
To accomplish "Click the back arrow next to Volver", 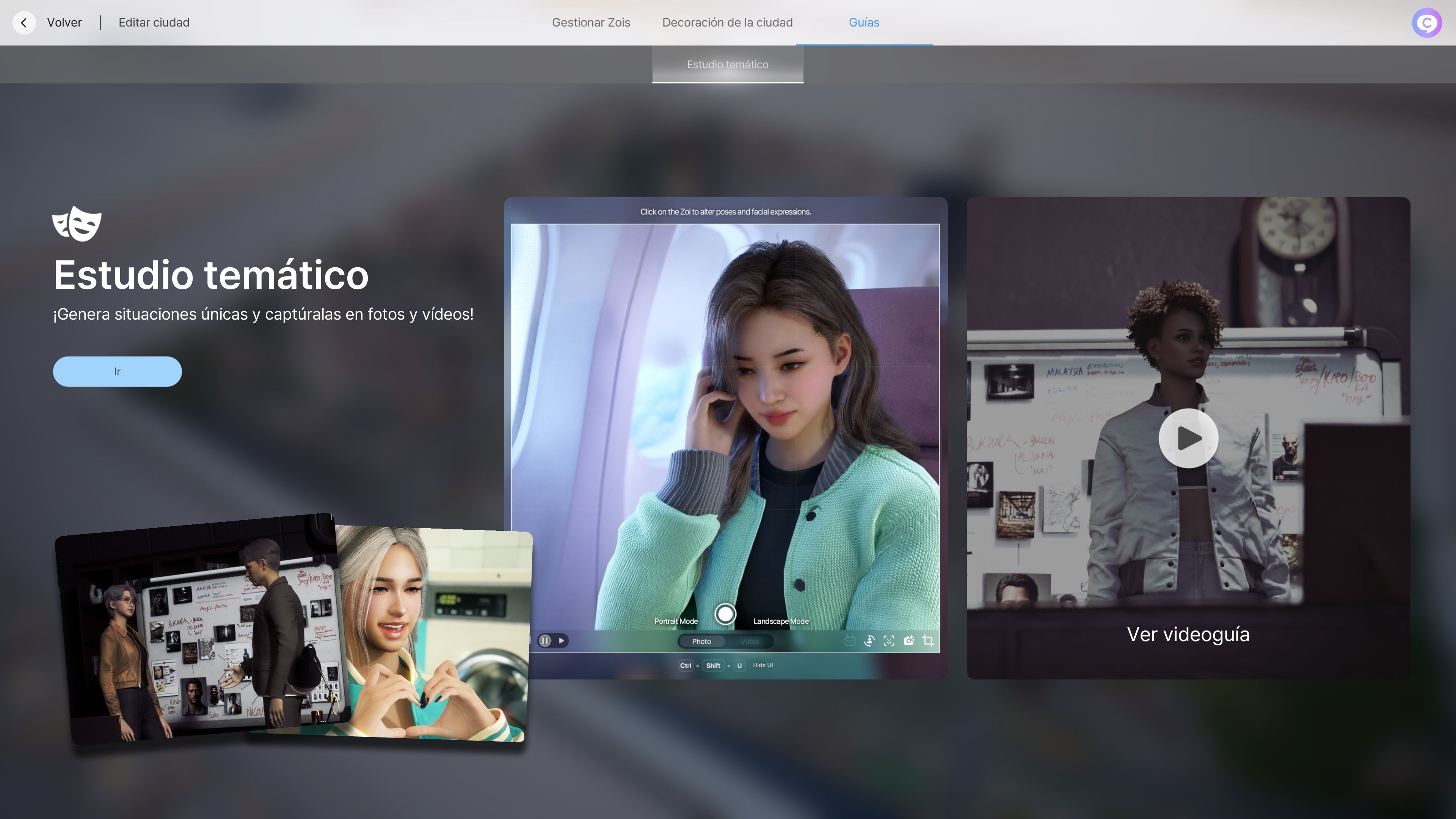I will point(24,23).
